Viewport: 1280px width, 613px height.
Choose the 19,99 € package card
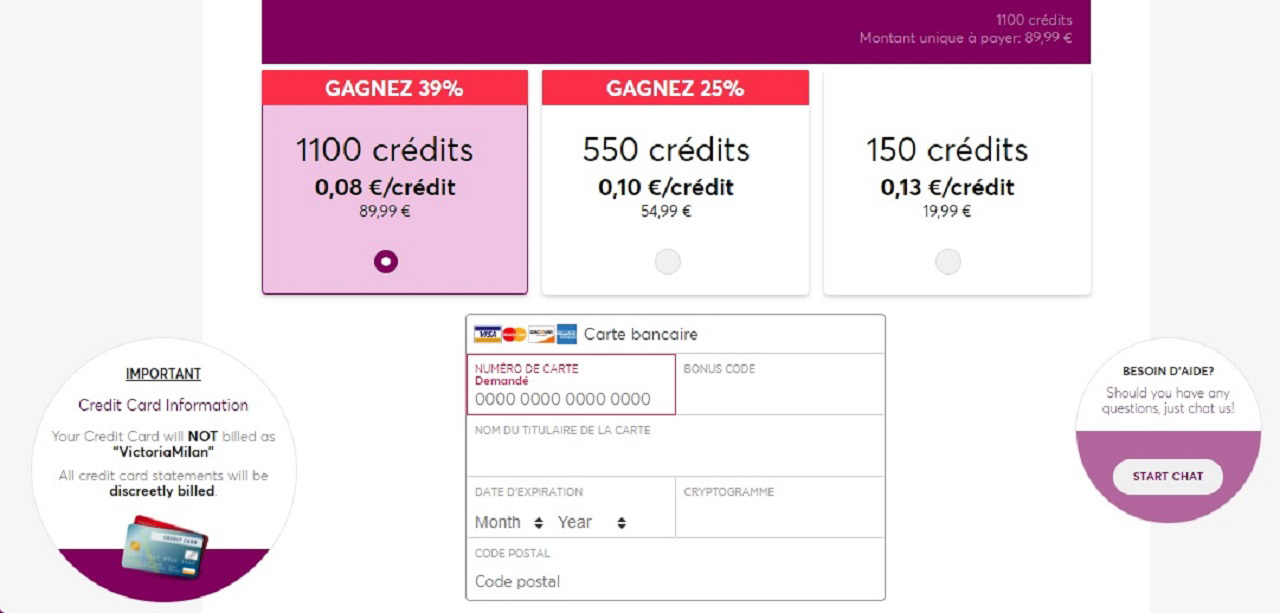(956, 180)
